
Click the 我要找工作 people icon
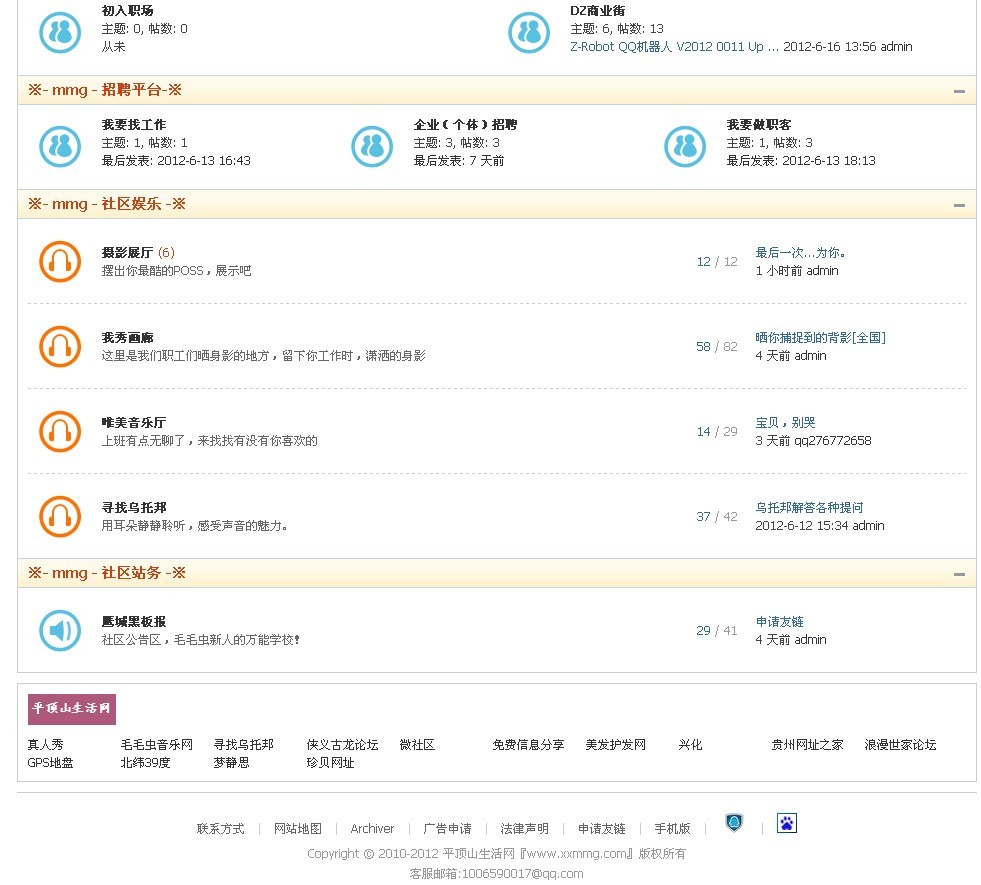[59, 146]
